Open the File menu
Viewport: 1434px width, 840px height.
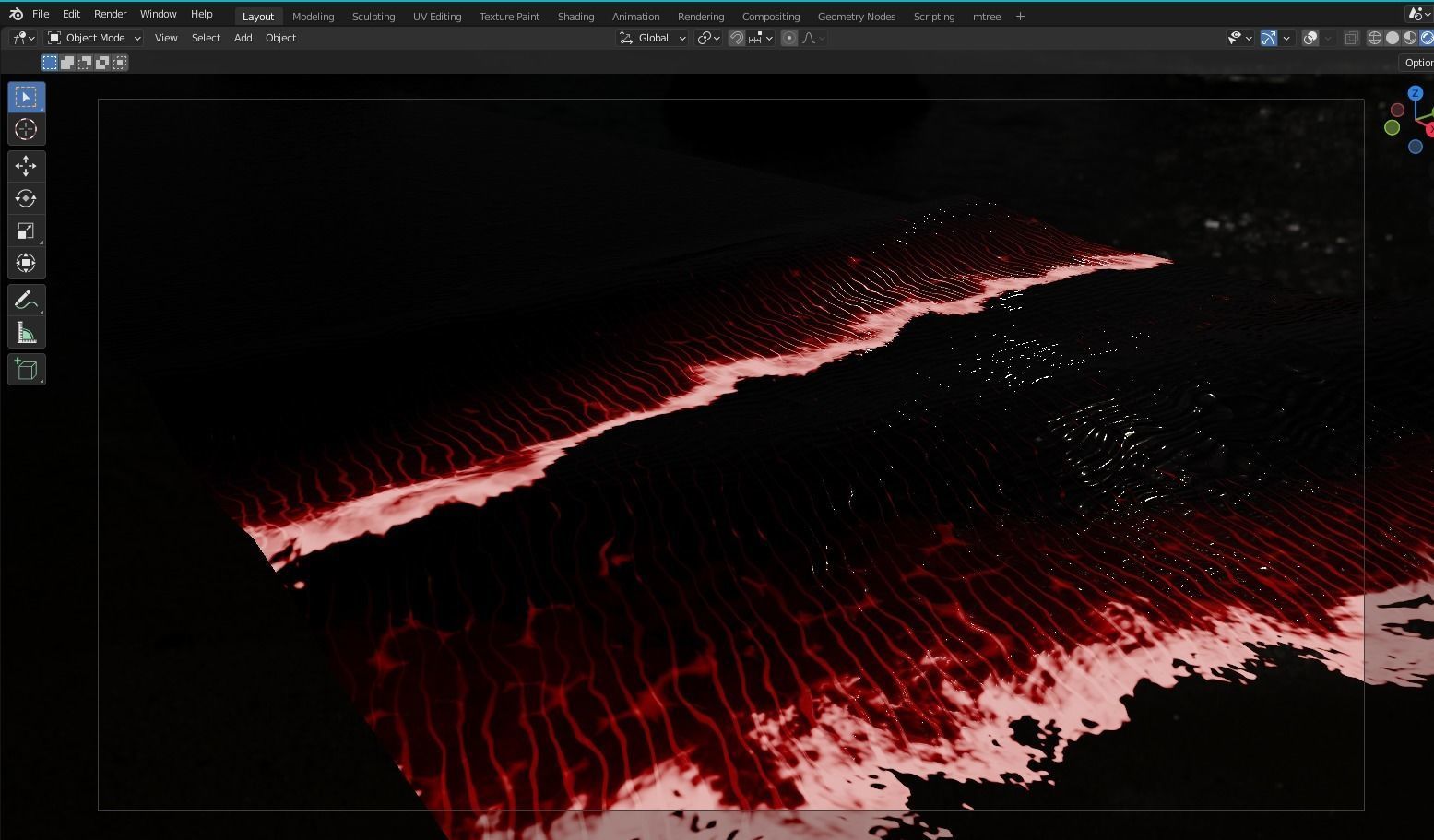pyautogui.click(x=41, y=14)
